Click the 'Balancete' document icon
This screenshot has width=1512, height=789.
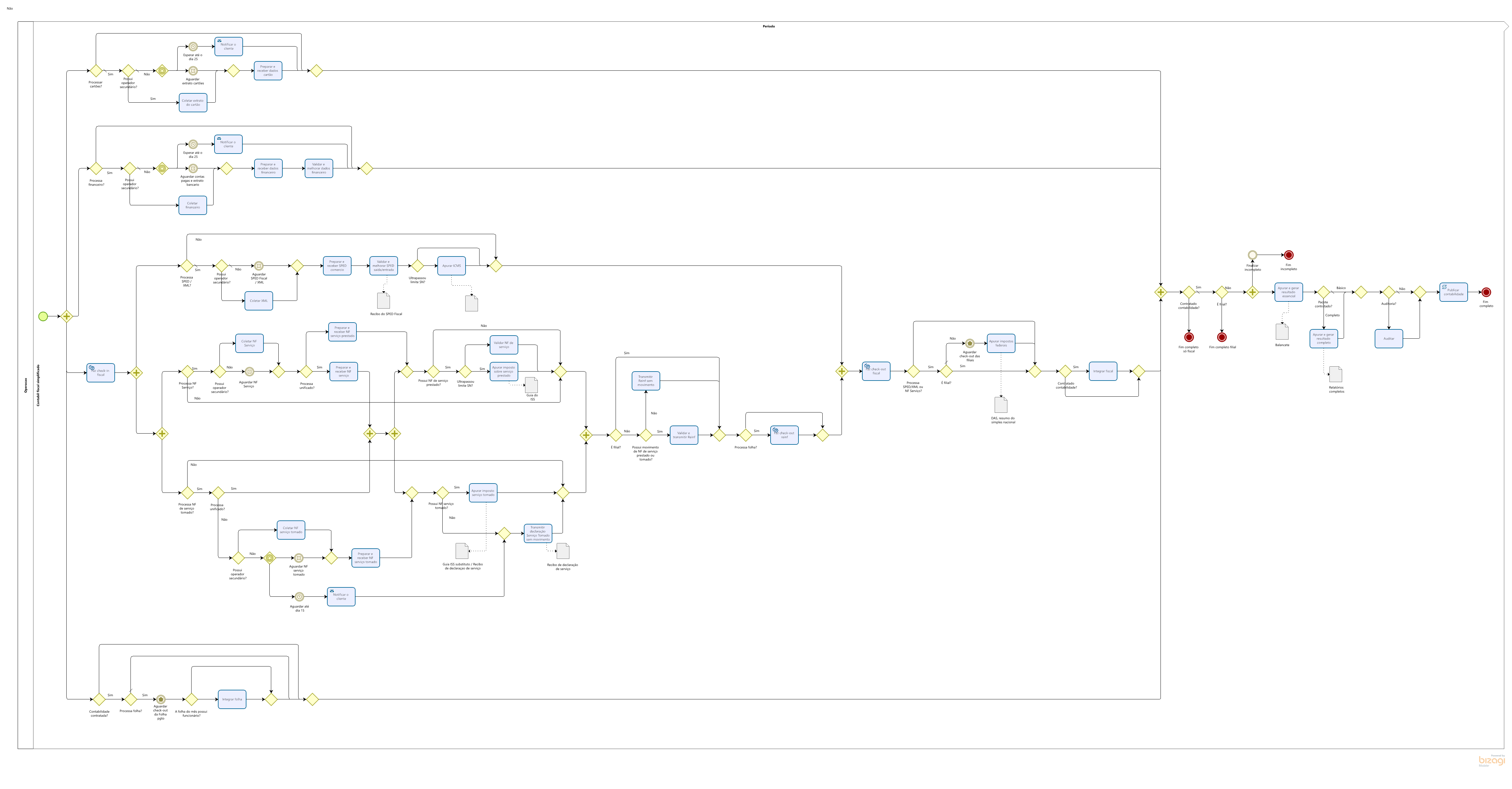(x=1282, y=331)
